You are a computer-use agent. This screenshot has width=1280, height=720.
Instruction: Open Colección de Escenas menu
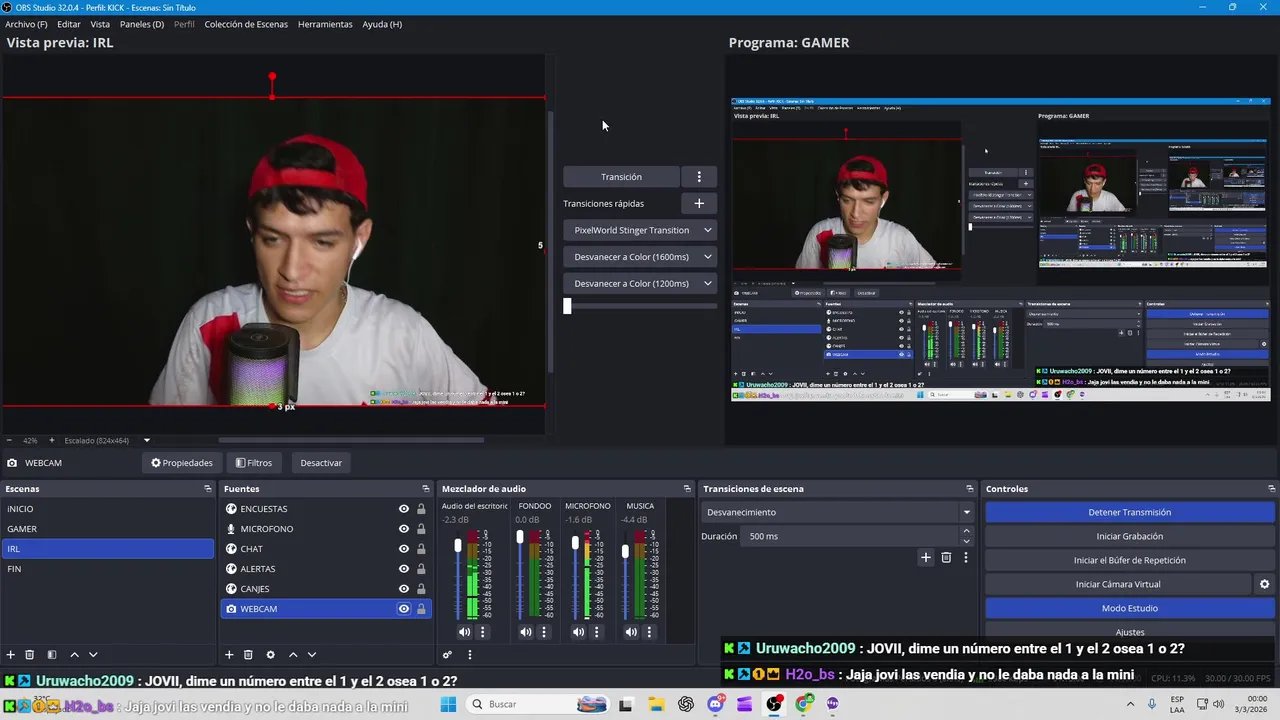click(x=246, y=24)
